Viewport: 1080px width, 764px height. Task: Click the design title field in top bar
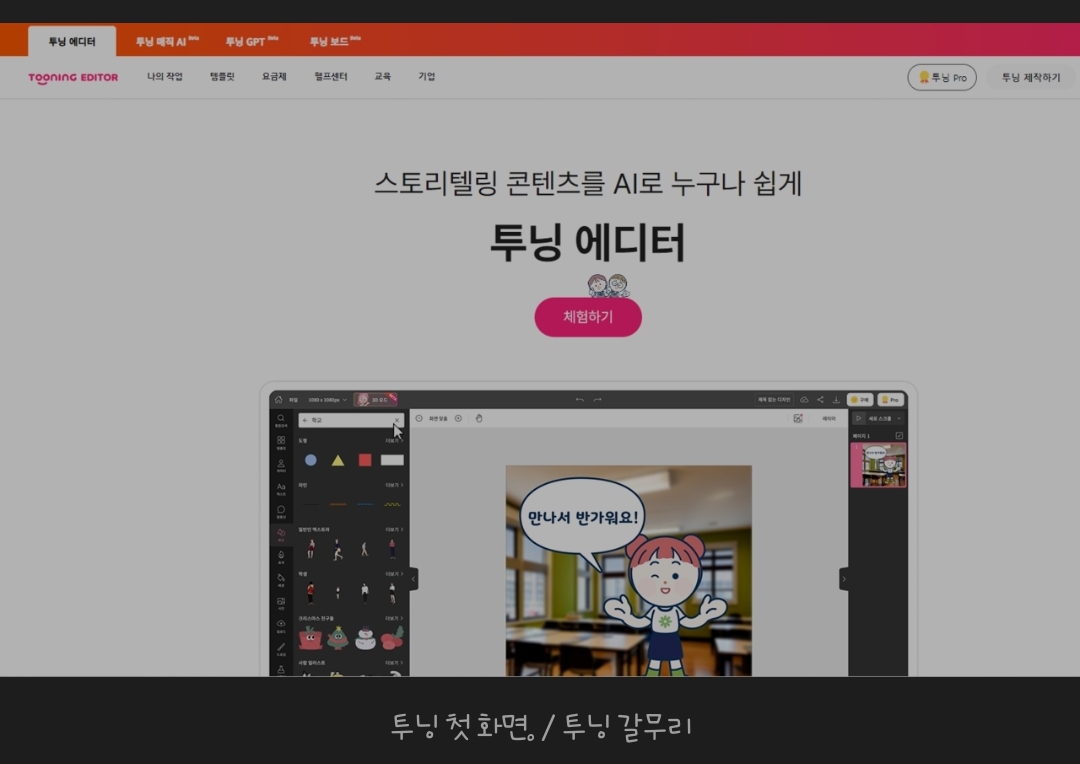point(774,400)
